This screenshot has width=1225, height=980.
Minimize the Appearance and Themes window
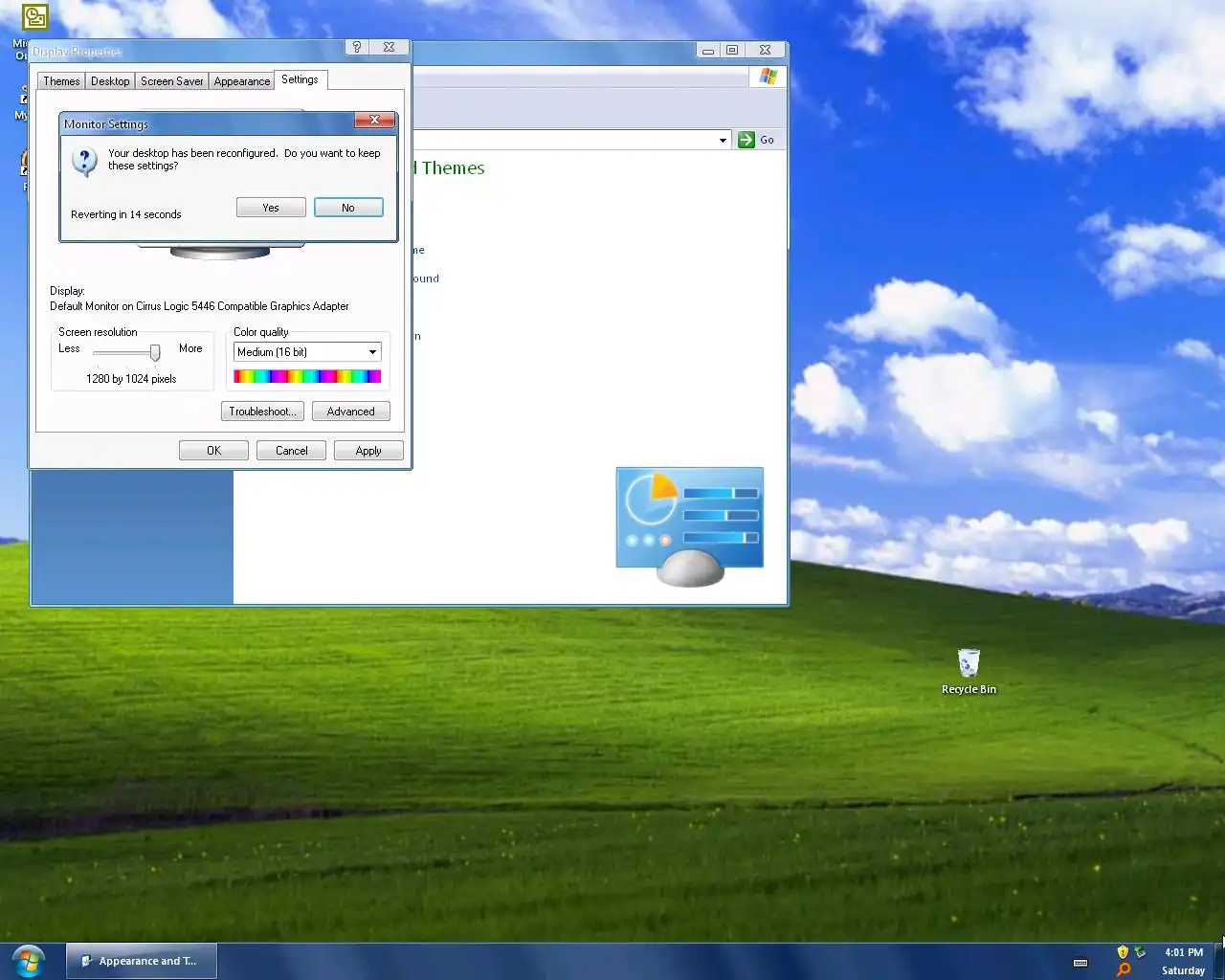coord(708,50)
